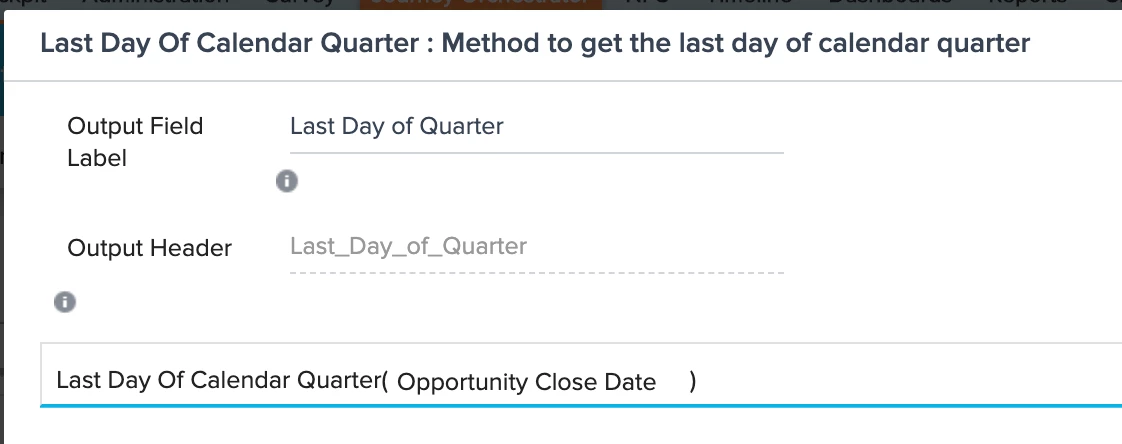This screenshot has height=444, width=1122.
Task: Switch to the Administration tab
Action: point(155,3)
